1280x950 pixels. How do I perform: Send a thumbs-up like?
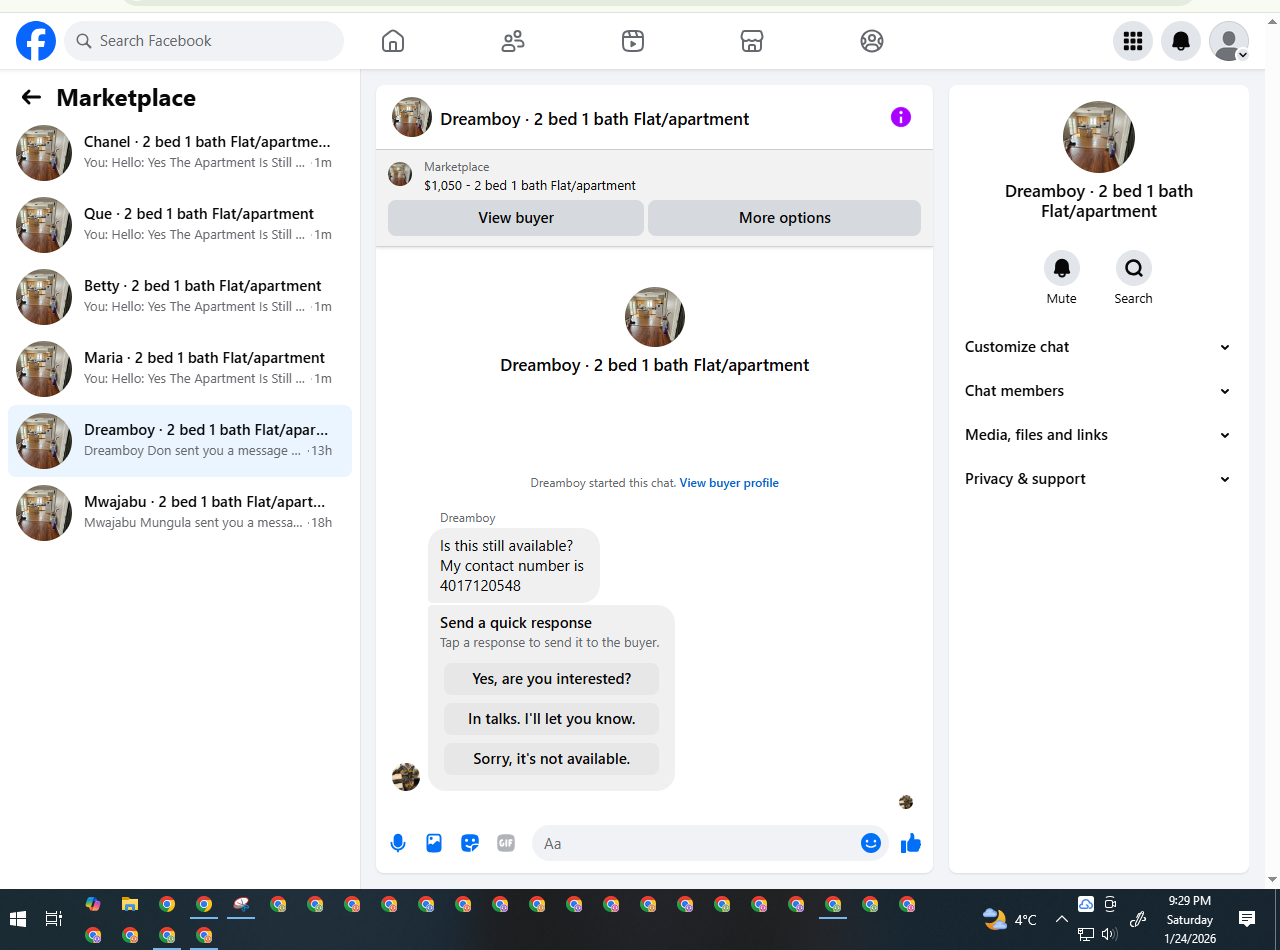(x=910, y=843)
